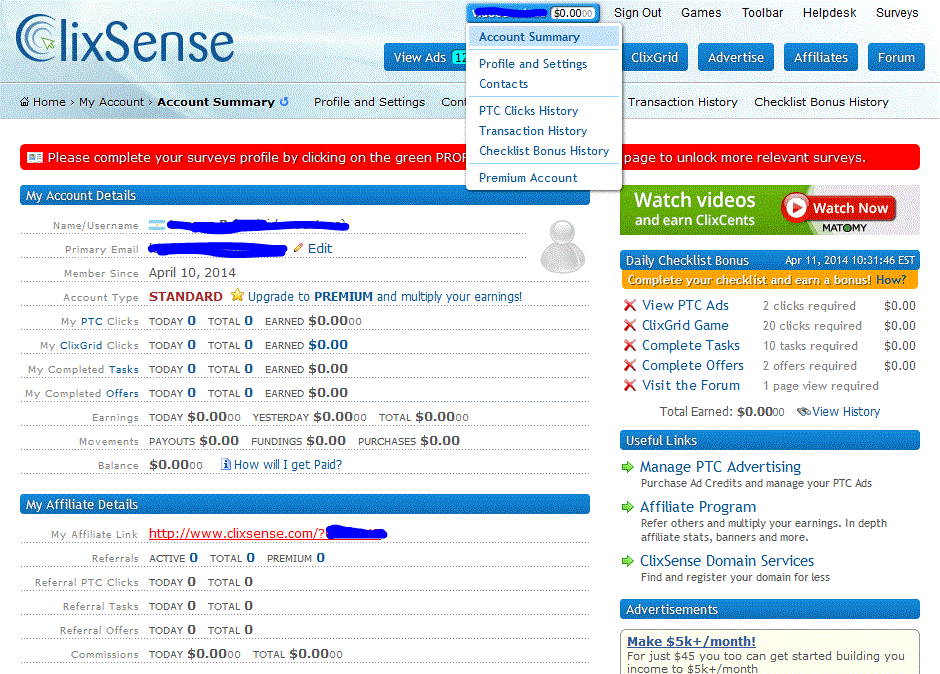Click the red X beside Visit the Forum
Screen dimensions: 940x674
[x=629, y=386]
